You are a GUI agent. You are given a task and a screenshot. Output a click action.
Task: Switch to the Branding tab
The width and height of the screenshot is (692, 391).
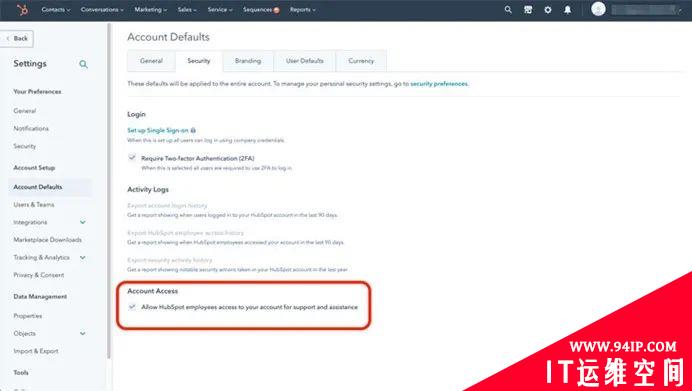click(x=248, y=61)
